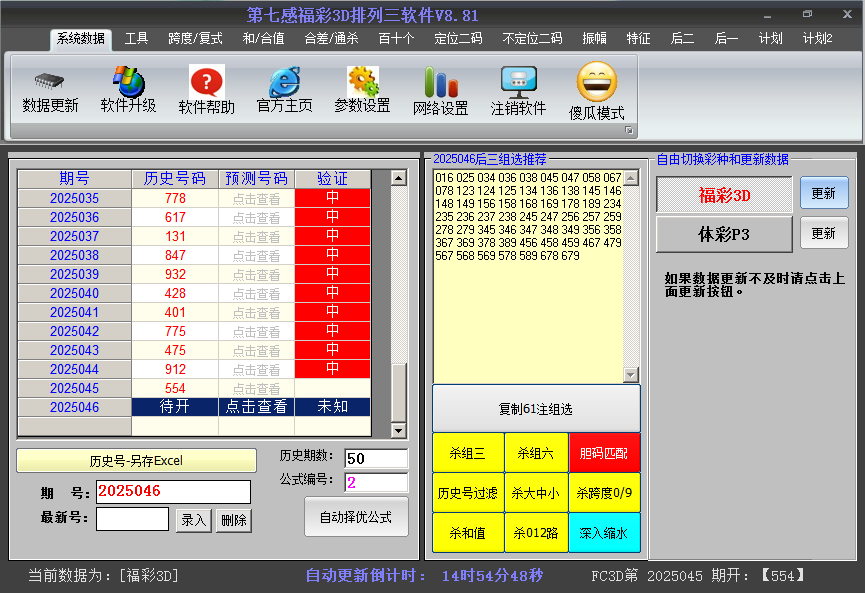The image size is (865, 593).
Task: Click the 数据更新 chip icon
Action: point(50,82)
